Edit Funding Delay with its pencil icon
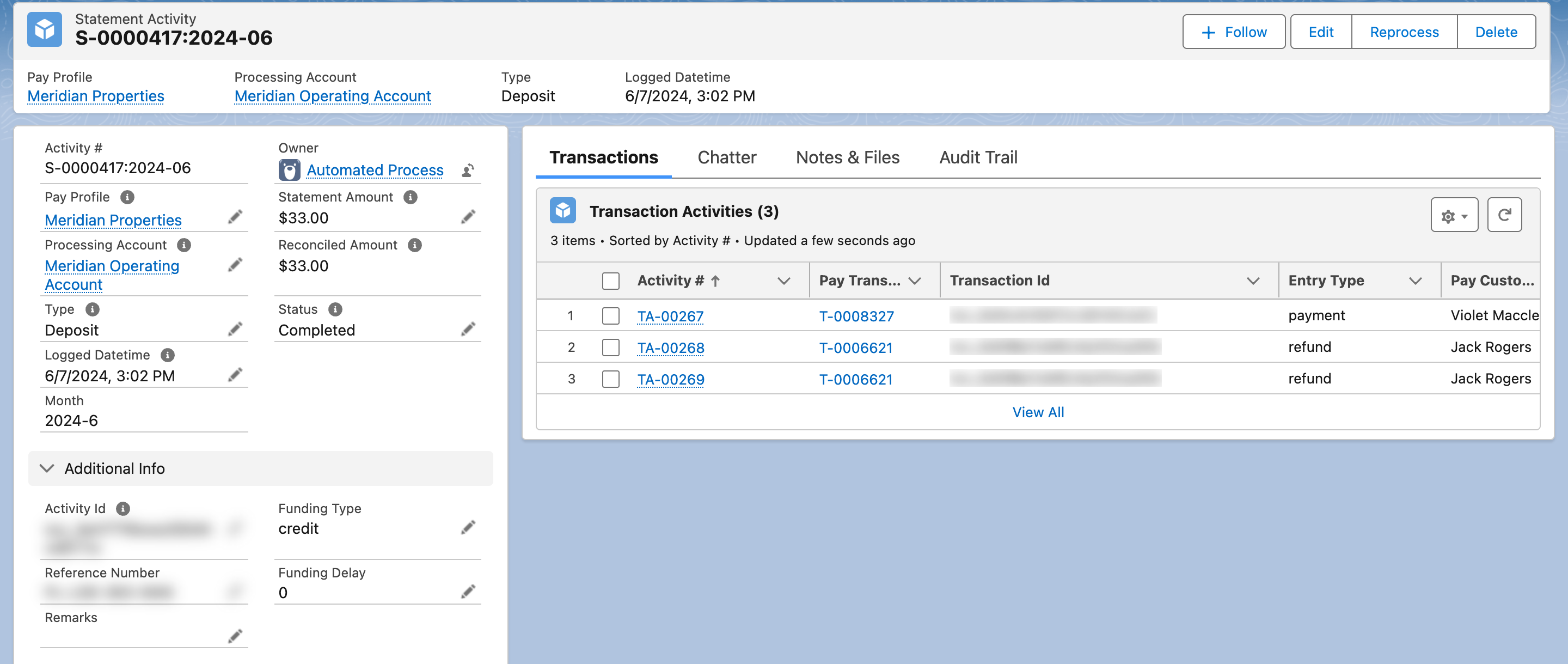This screenshot has height=664, width=1568. click(x=468, y=592)
